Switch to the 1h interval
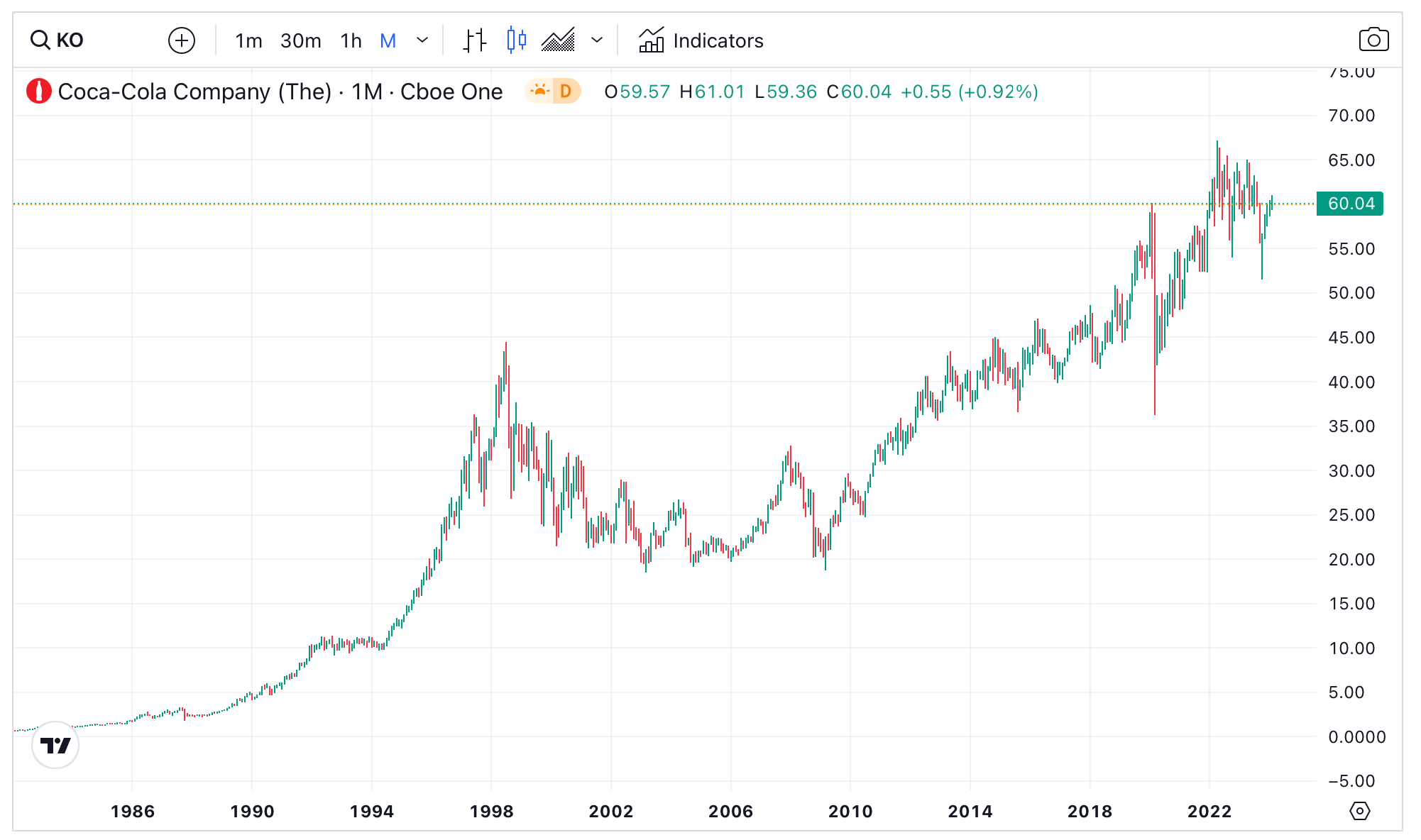Viewport: 1421px width, 840px height. coord(351,41)
